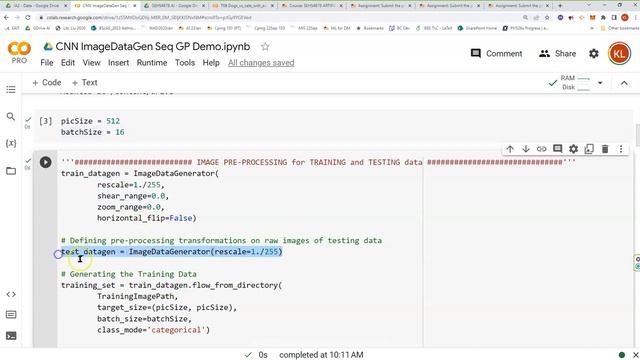The image size is (640, 360).
Task: Click the 'target_size=(picSize, picSize),' code line
Action: point(167,307)
